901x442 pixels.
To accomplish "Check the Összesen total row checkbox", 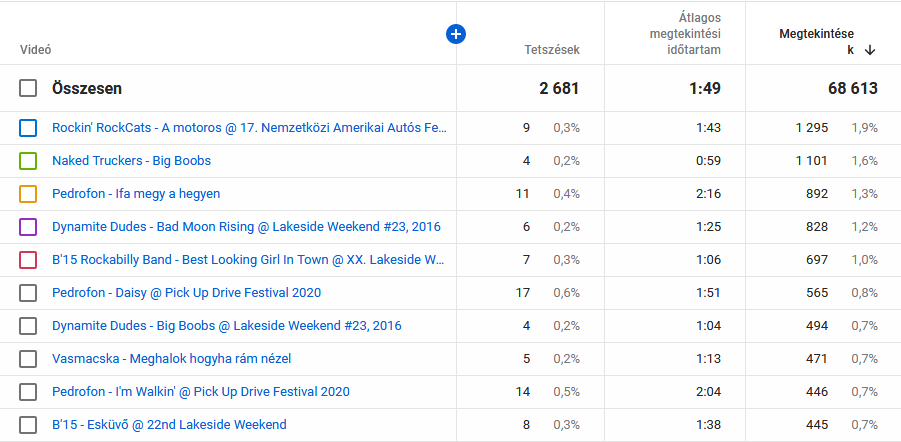I will tap(28, 88).
